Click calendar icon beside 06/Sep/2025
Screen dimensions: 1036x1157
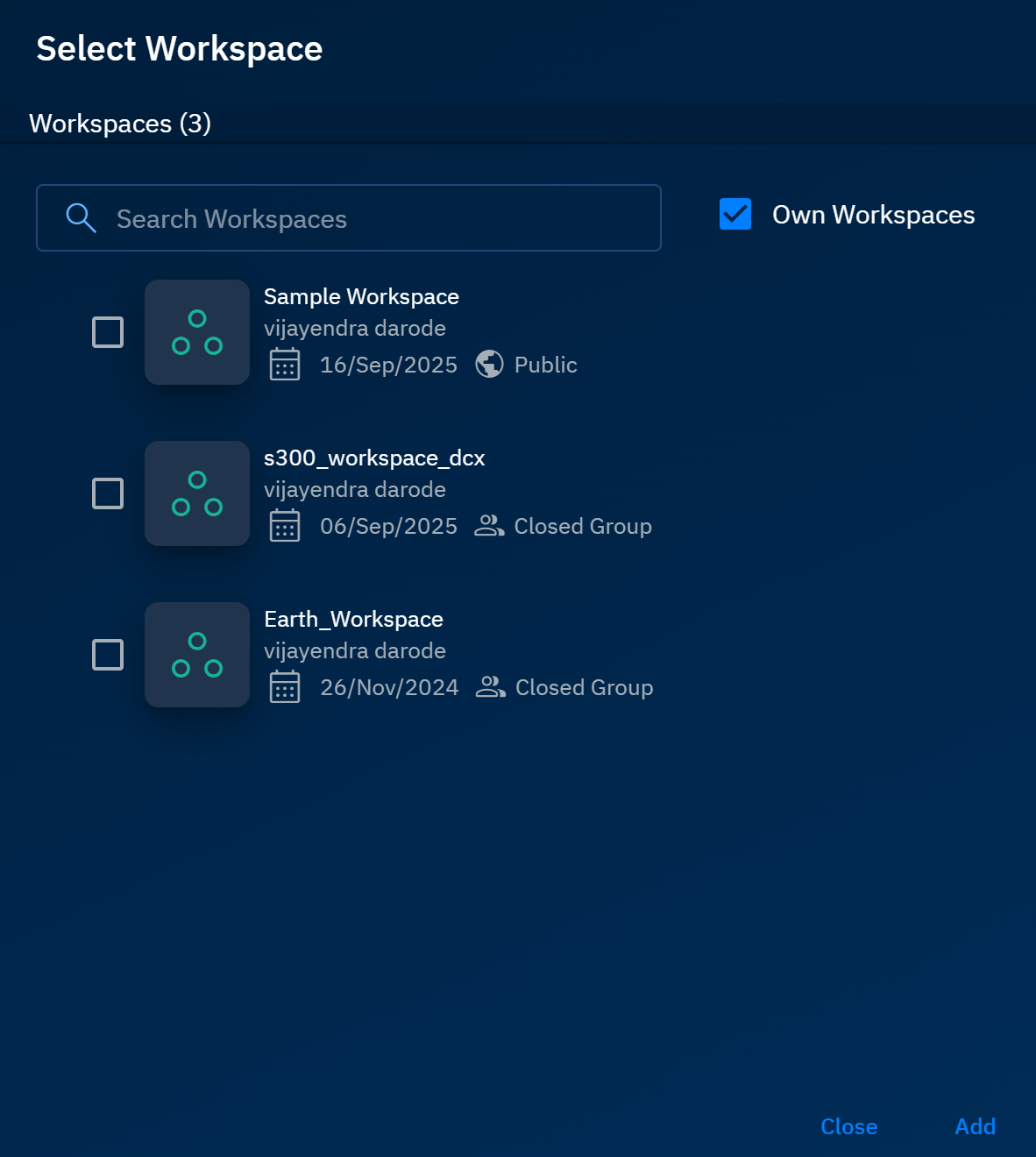[285, 526]
